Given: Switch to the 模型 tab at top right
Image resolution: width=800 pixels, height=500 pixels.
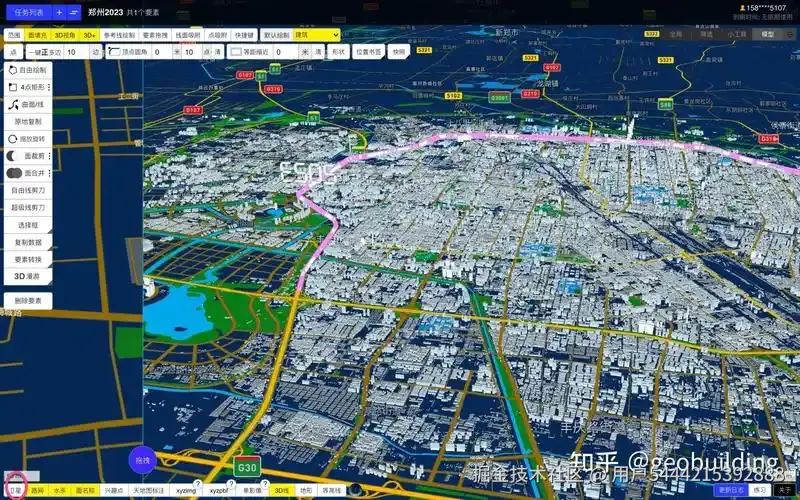Looking at the screenshot, I should [x=768, y=34].
